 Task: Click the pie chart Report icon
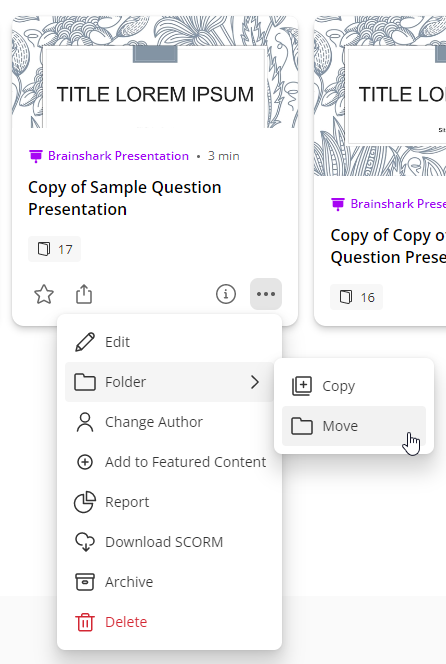pyautogui.click(x=85, y=502)
